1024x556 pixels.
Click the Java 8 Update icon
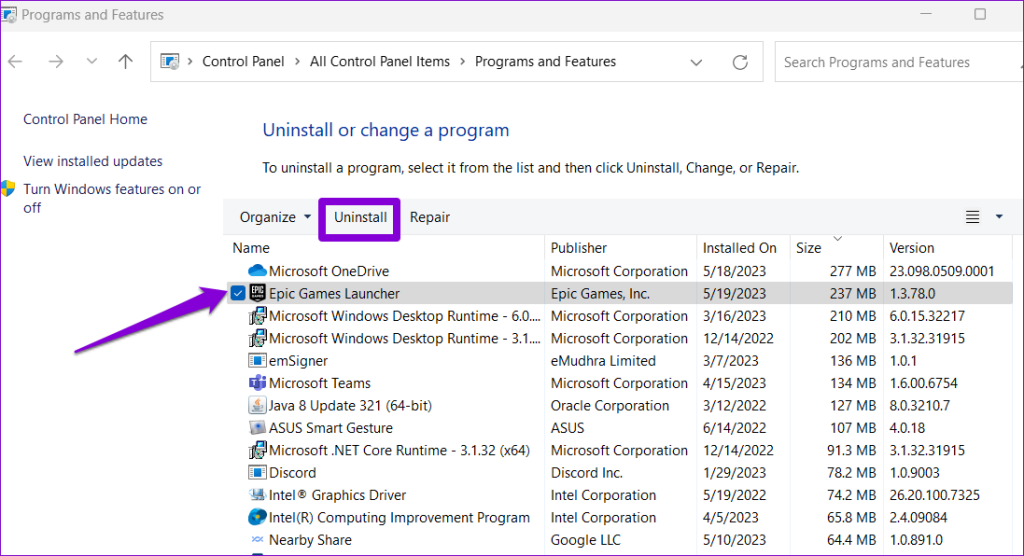[x=257, y=405]
